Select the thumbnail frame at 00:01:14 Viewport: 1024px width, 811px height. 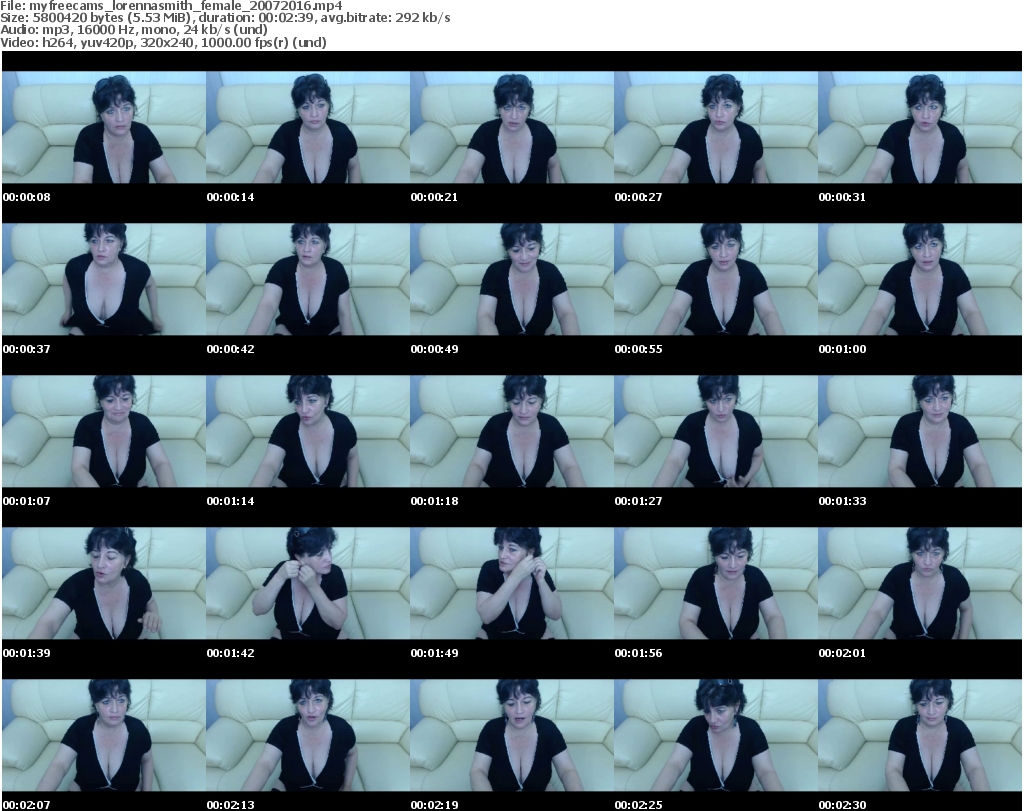pos(308,432)
